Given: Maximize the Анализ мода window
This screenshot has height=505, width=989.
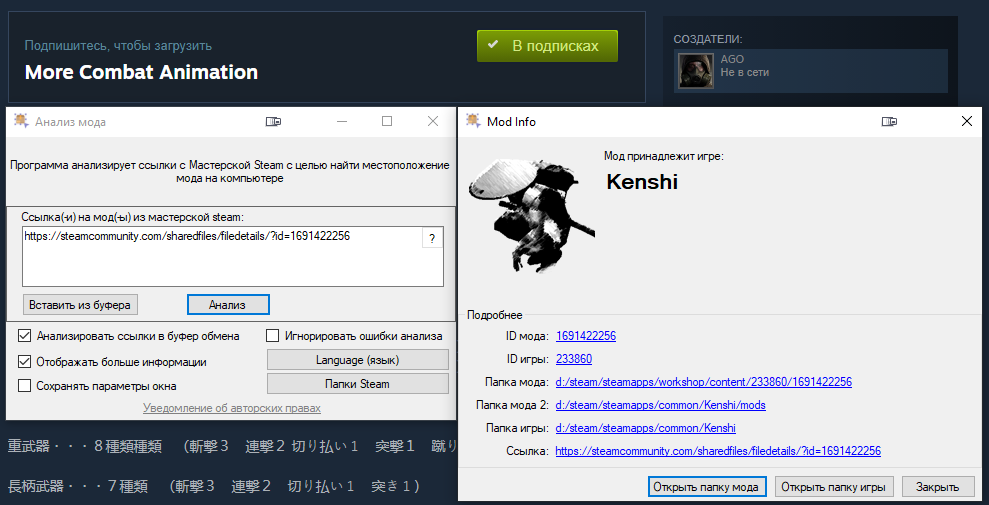Looking at the screenshot, I should coord(387,122).
